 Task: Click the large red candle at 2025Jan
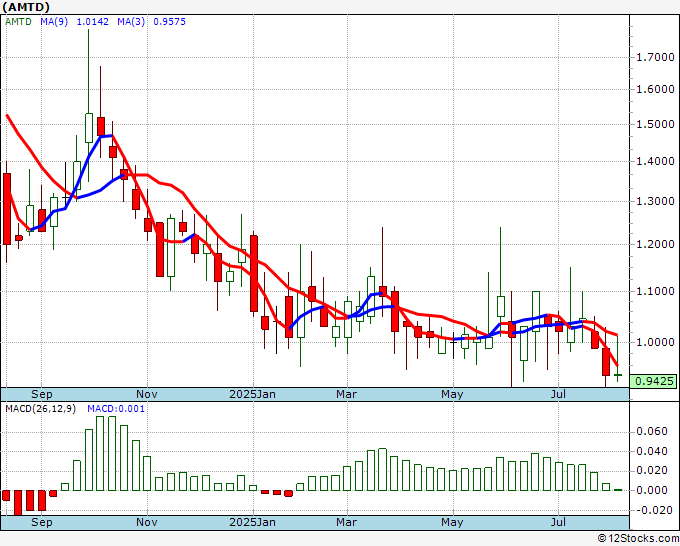pyautogui.click(x=254, y=274)
